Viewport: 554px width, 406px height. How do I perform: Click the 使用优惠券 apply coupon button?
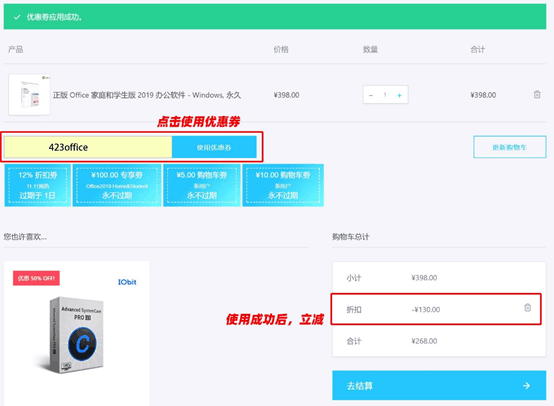click(214, 147)
